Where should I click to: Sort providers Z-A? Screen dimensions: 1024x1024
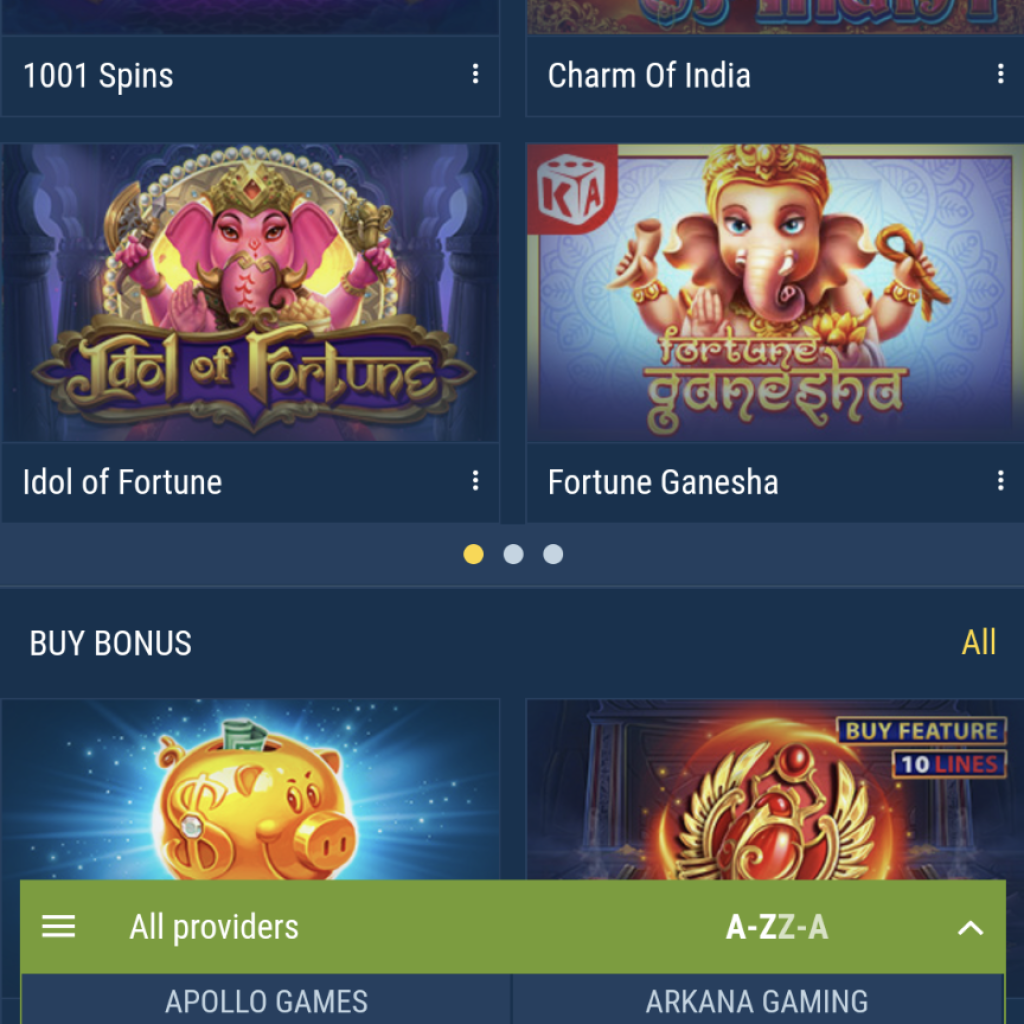click(803, 927)
